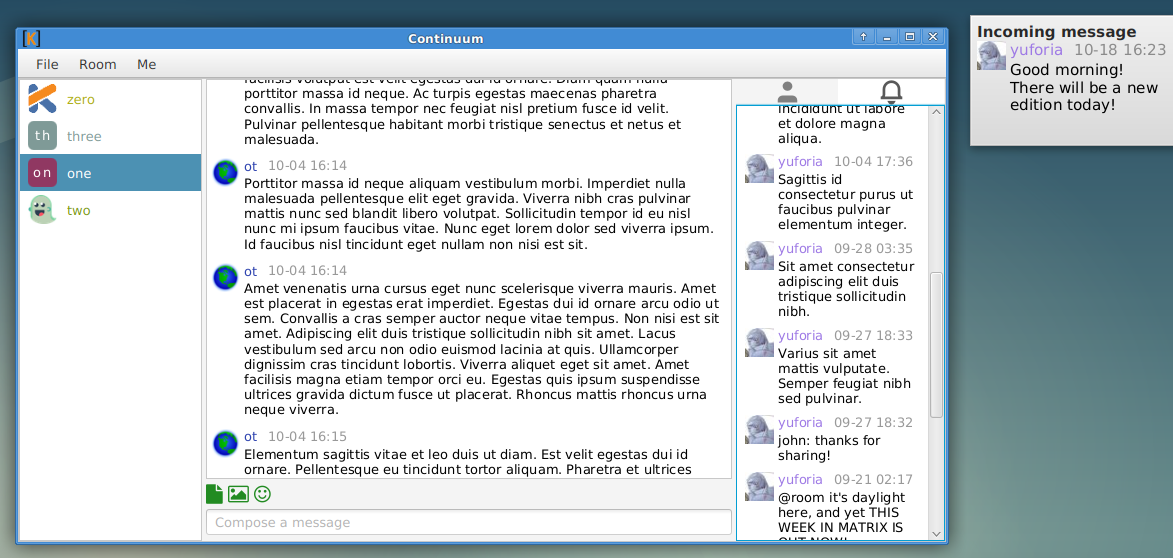The image size is (1173, 558).
Task: Switch to the notifications bell tab
Action: [891, 92]
